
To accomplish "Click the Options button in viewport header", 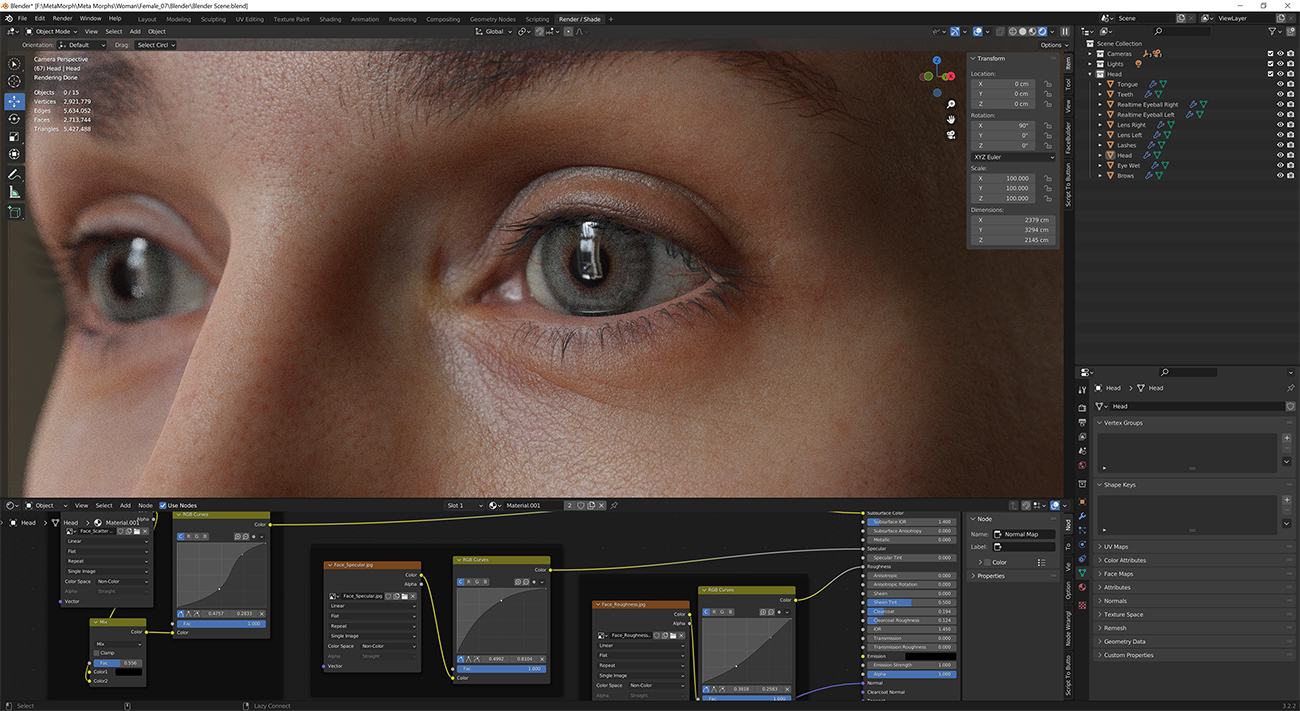I will click(x=1051, y=45).
